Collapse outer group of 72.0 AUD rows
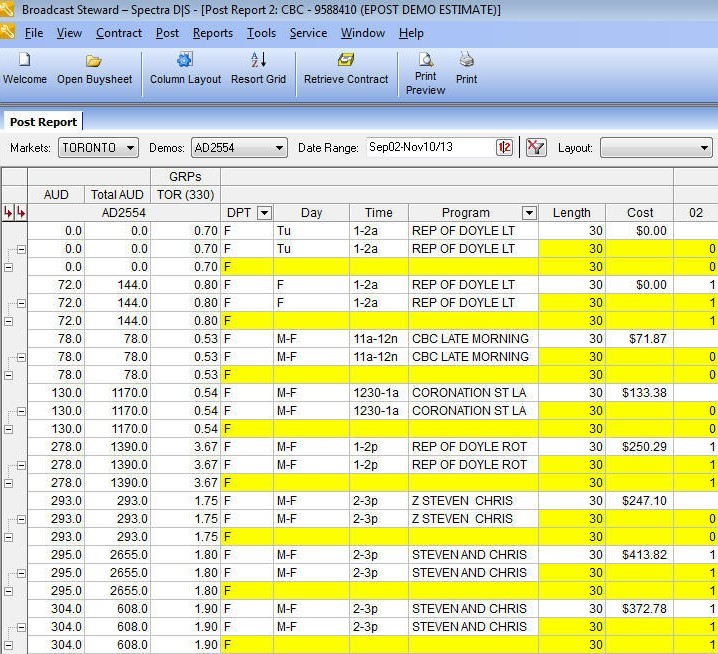 click(8, 322)
